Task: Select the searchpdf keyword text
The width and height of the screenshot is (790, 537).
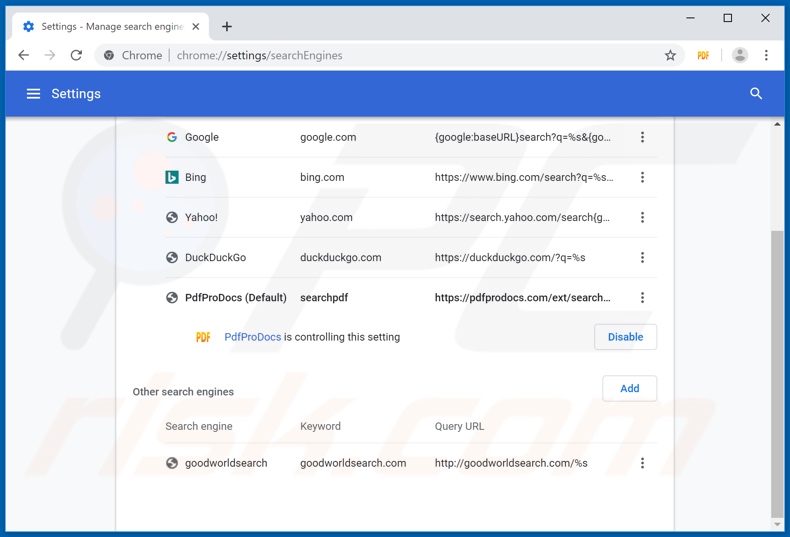Action: [x=324, y=298]
